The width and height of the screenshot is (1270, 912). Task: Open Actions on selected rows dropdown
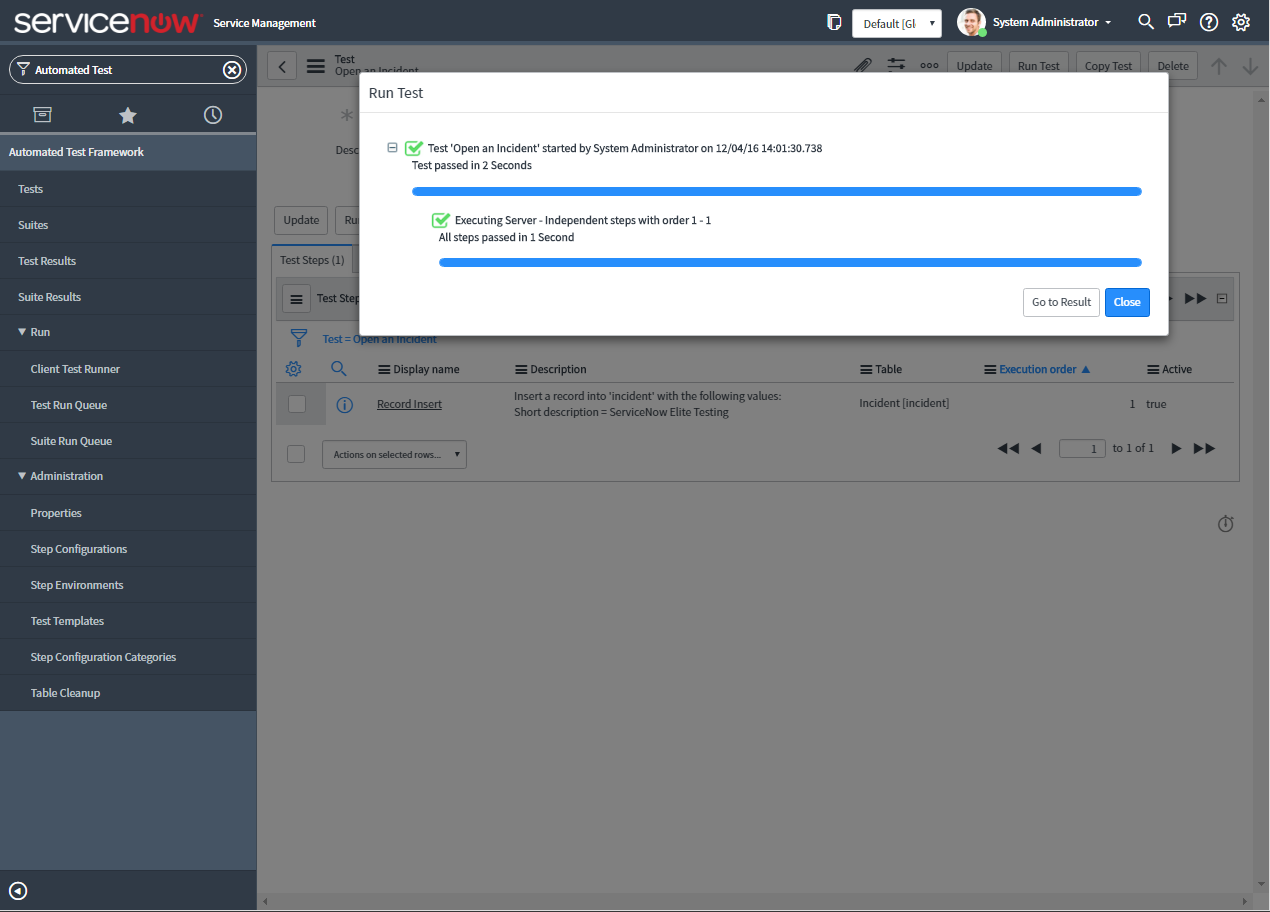pyautogui.click(x=394, y=454)
